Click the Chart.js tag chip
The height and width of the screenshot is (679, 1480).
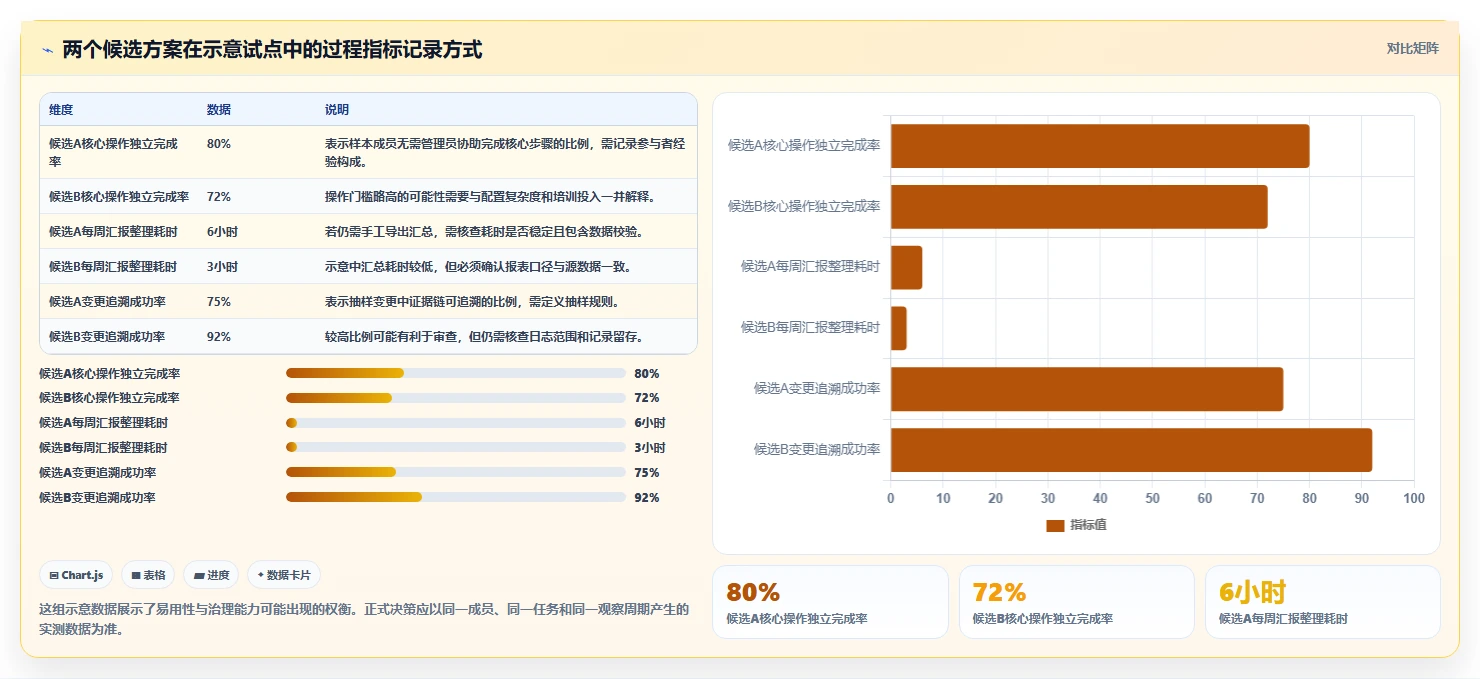point(76,575)
